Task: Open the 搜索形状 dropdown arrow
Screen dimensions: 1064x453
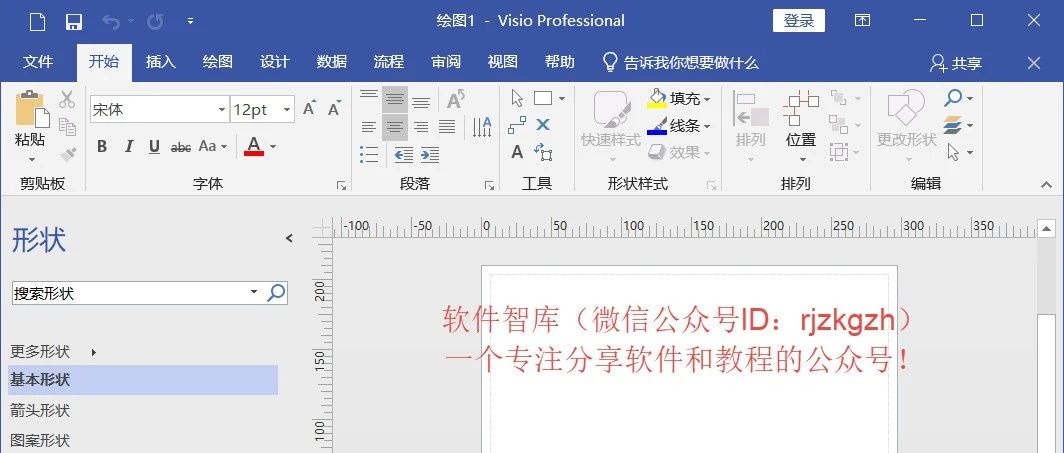Action: (x=254, y=292)
